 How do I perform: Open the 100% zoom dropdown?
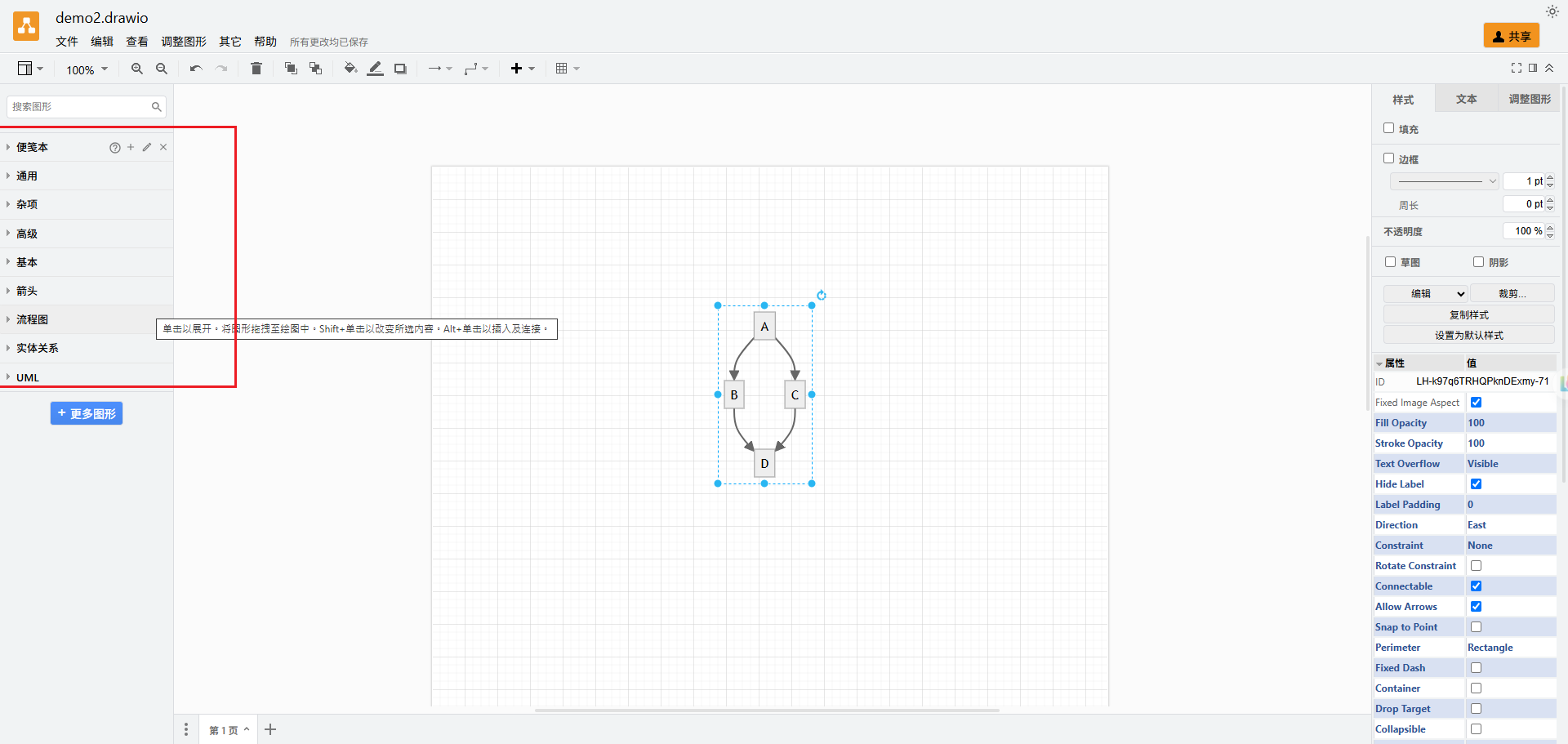(87, 69)
